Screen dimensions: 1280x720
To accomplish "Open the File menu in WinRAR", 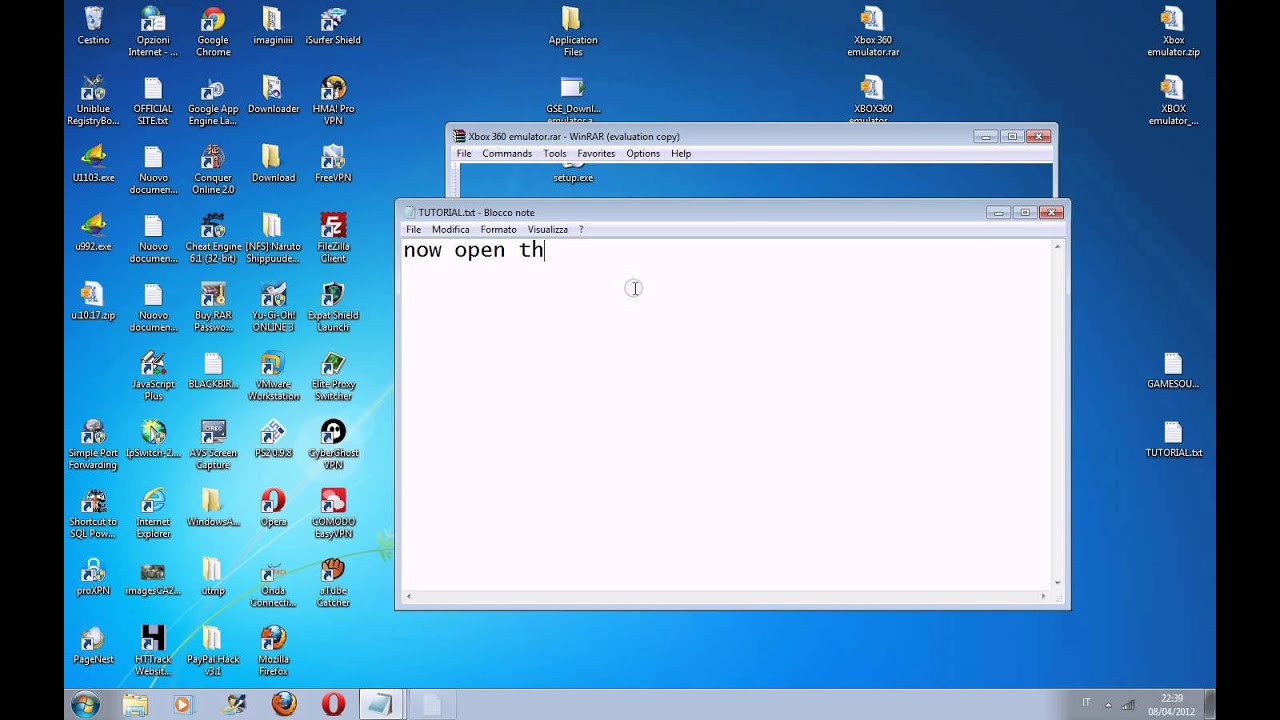I will [x=464, y=154].
